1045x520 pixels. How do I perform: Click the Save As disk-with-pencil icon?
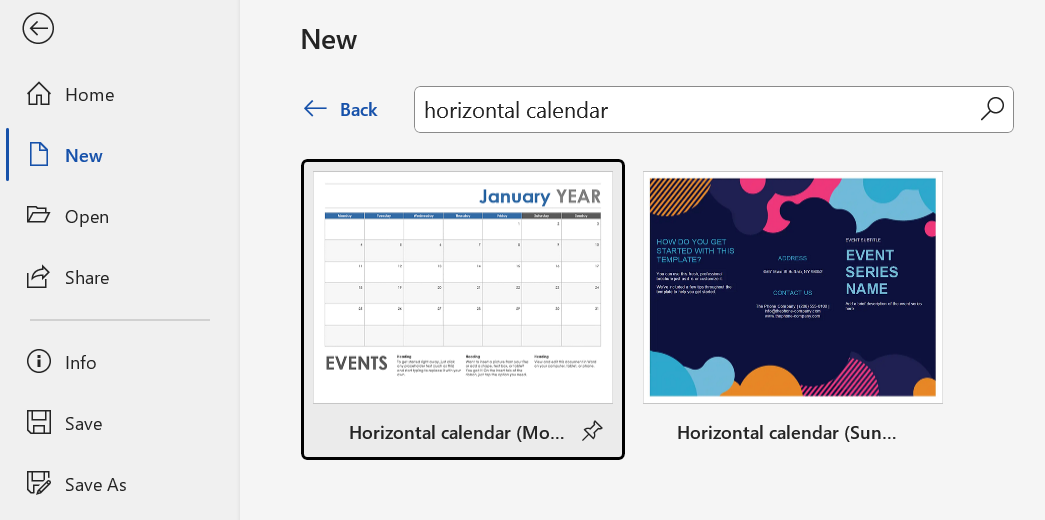(x=39, y=485)
